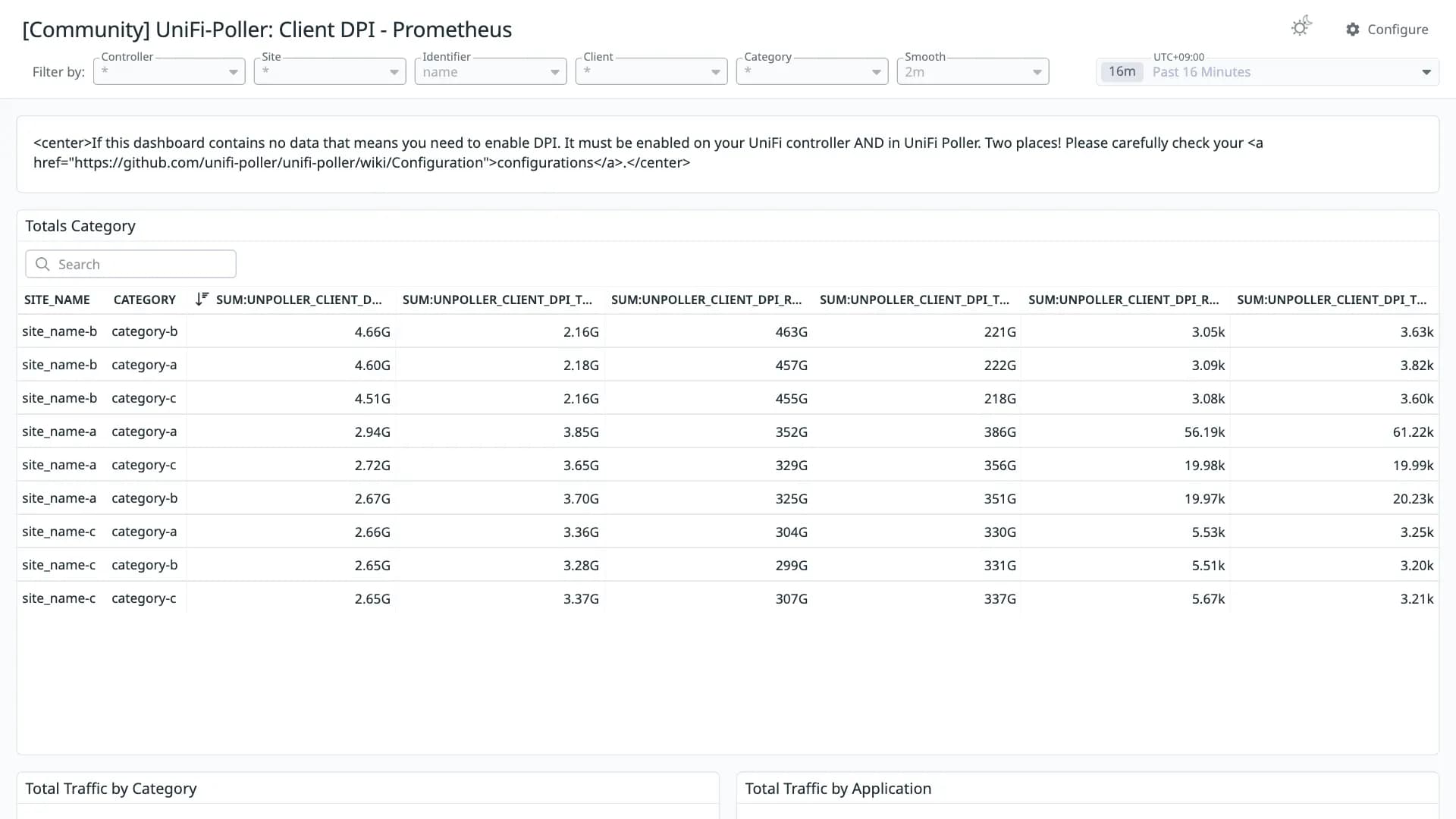Open the Site filter dropdown
The width and height of the screenshot is (1456, 819).
(330, 71)
